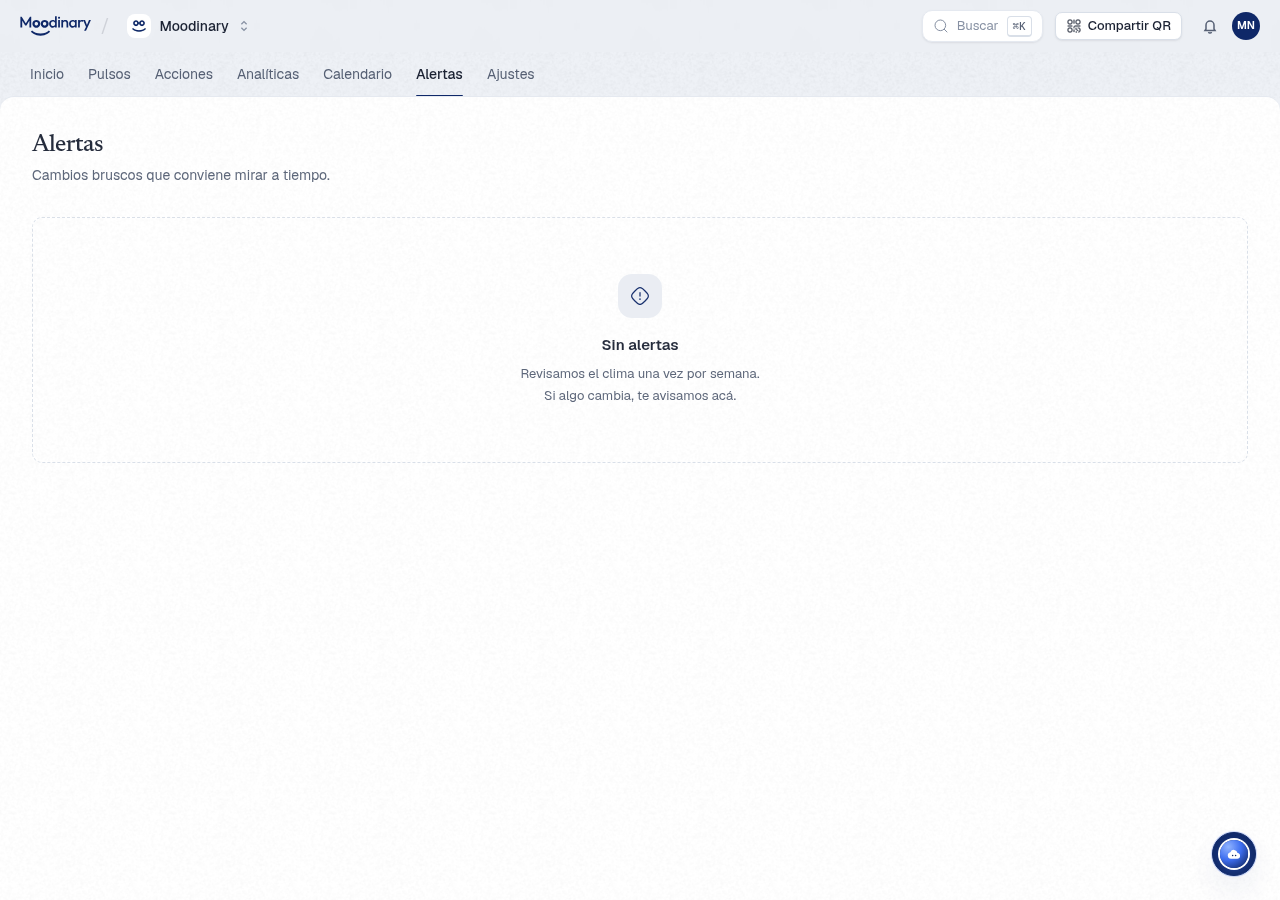
Task: Click the ⌘K shortcut badge
Action: tap(1019, 26)
